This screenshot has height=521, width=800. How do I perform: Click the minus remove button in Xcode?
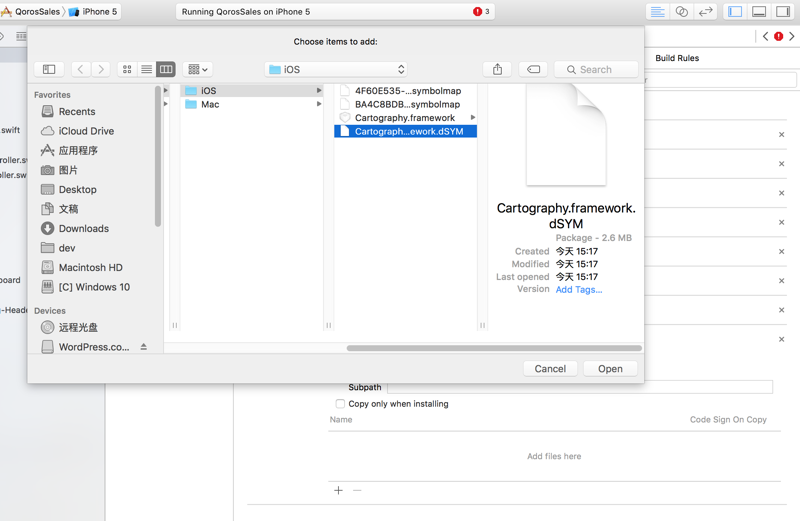(x=357, y=491)
